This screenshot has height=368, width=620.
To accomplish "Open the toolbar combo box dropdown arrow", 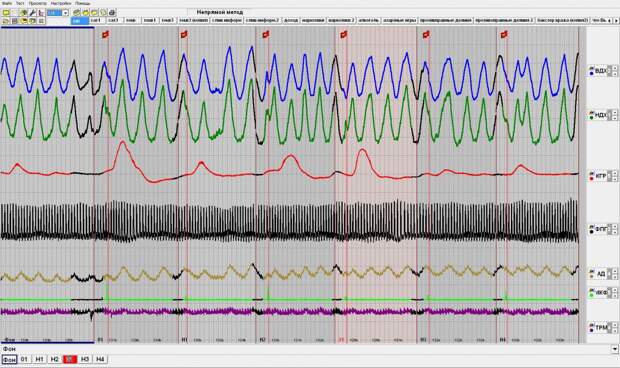I will [65, 13].
